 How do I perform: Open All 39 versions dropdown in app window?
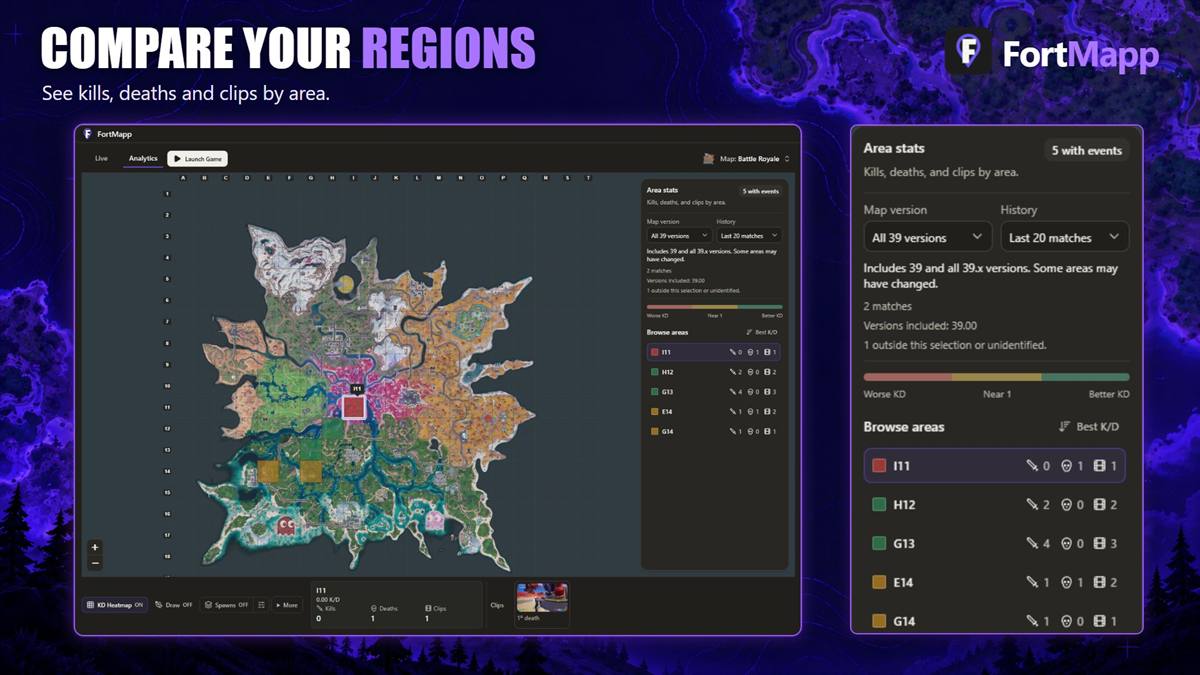coord(678,236)
